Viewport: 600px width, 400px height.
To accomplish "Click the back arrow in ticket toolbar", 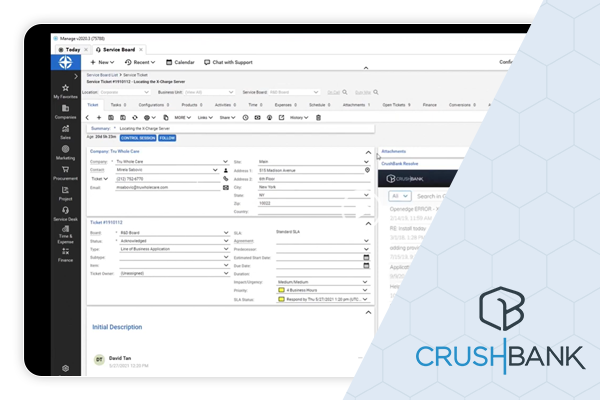I will (87, 118).
